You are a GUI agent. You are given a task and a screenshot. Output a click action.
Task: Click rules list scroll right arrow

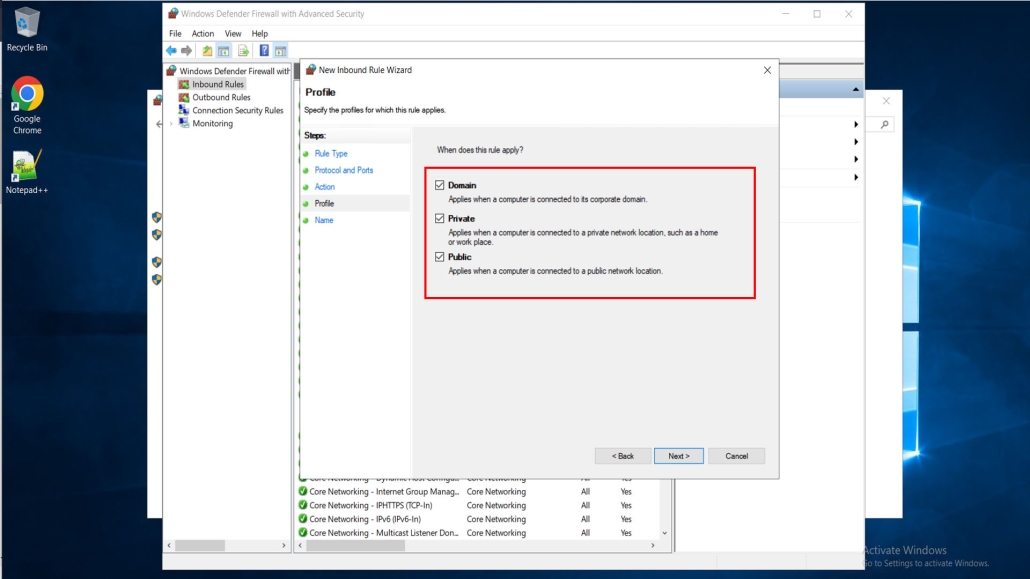pyautogui.click(x=652, y=545)
